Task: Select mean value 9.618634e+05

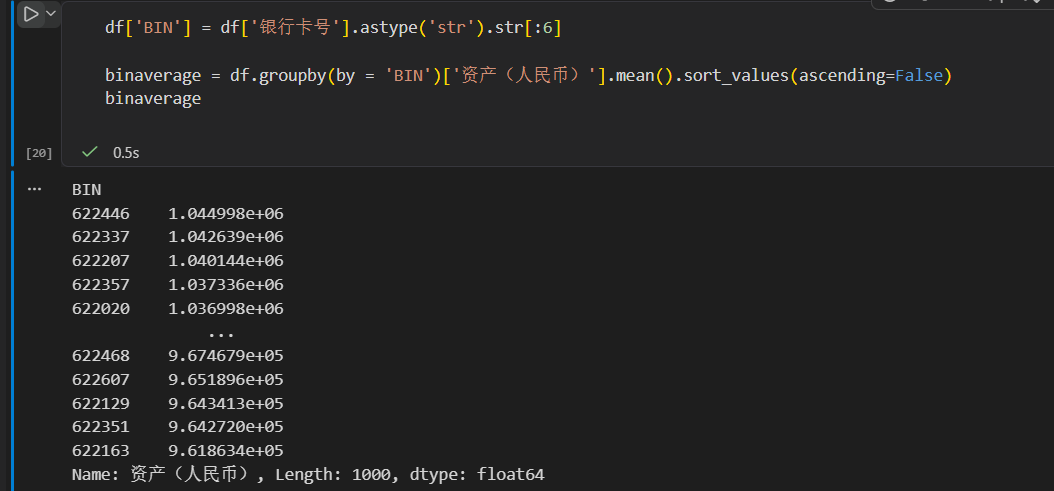Action: tap(226, 451)
